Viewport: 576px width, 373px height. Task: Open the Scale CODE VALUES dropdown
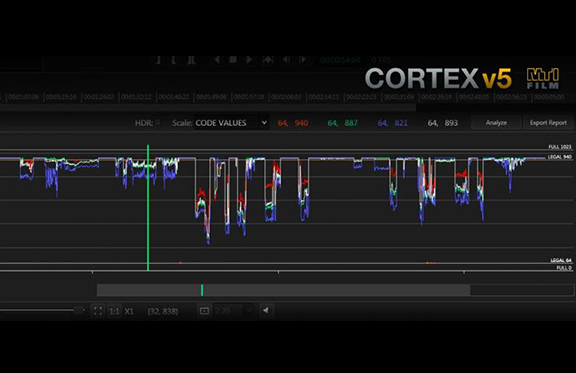[x=231, y=123]
